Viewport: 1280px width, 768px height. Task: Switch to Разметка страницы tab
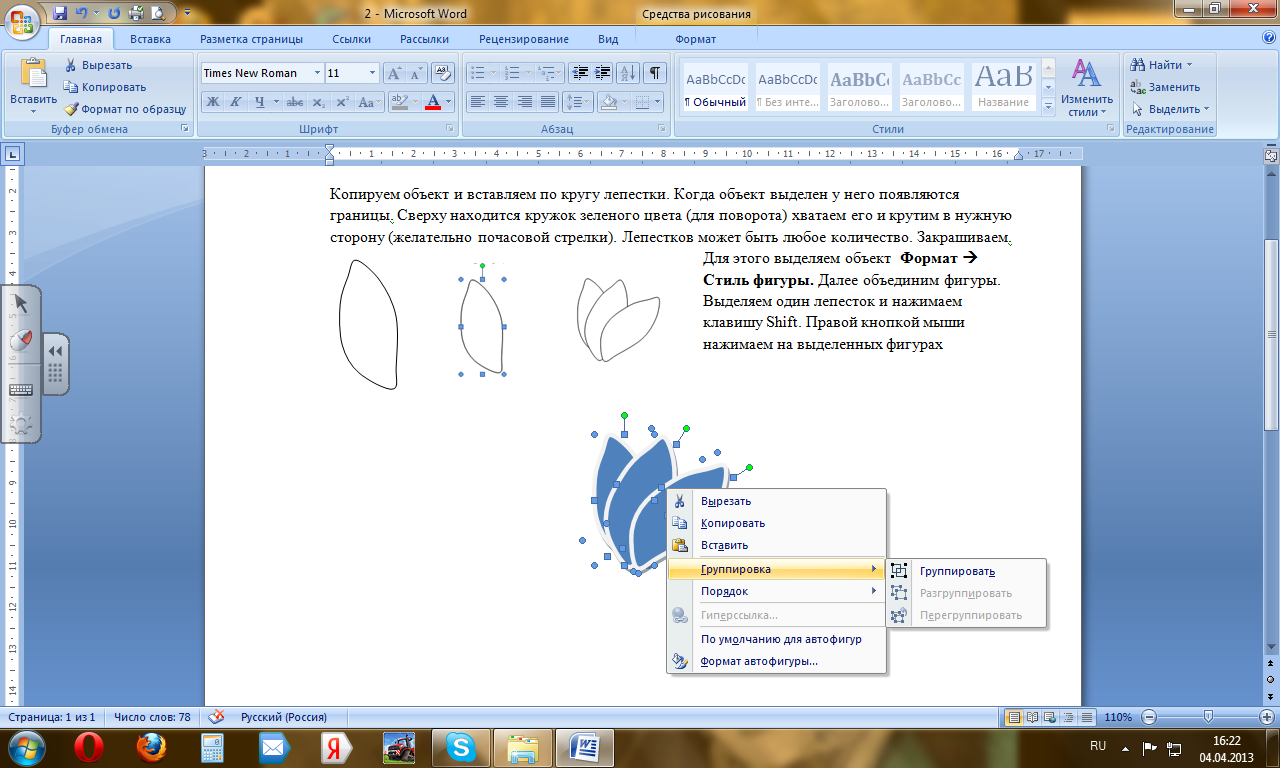251,39
